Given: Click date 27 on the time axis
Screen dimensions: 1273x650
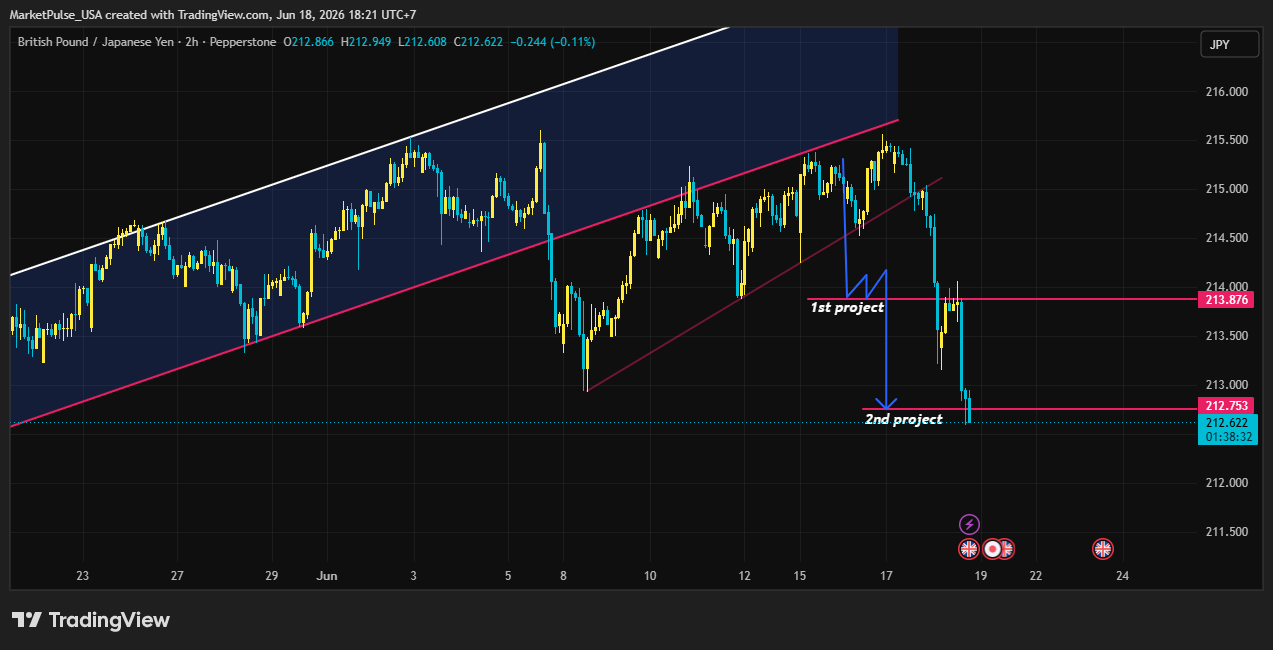Looking at the screenshot, I should (177, 576).
